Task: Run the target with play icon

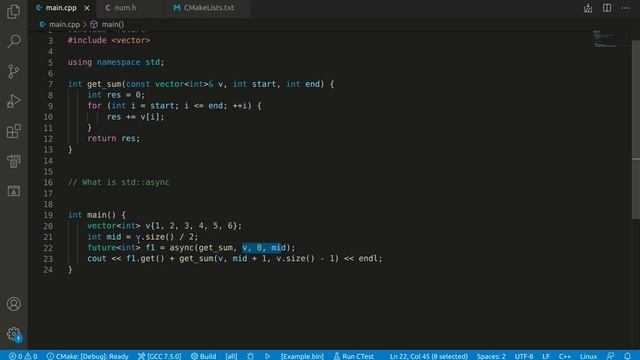Action: click(x=267, y=356)
